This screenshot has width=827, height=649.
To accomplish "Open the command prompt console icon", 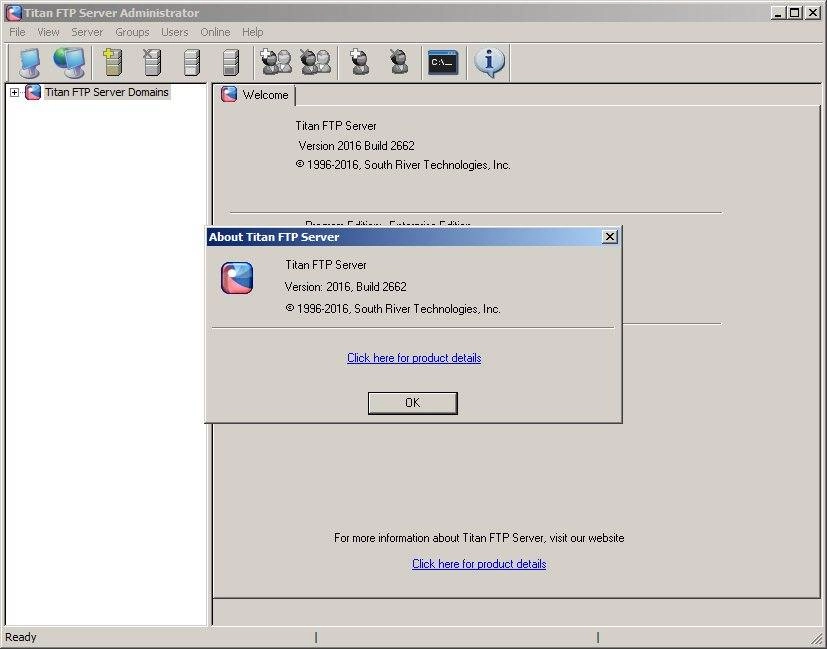I will pos(443,62).
